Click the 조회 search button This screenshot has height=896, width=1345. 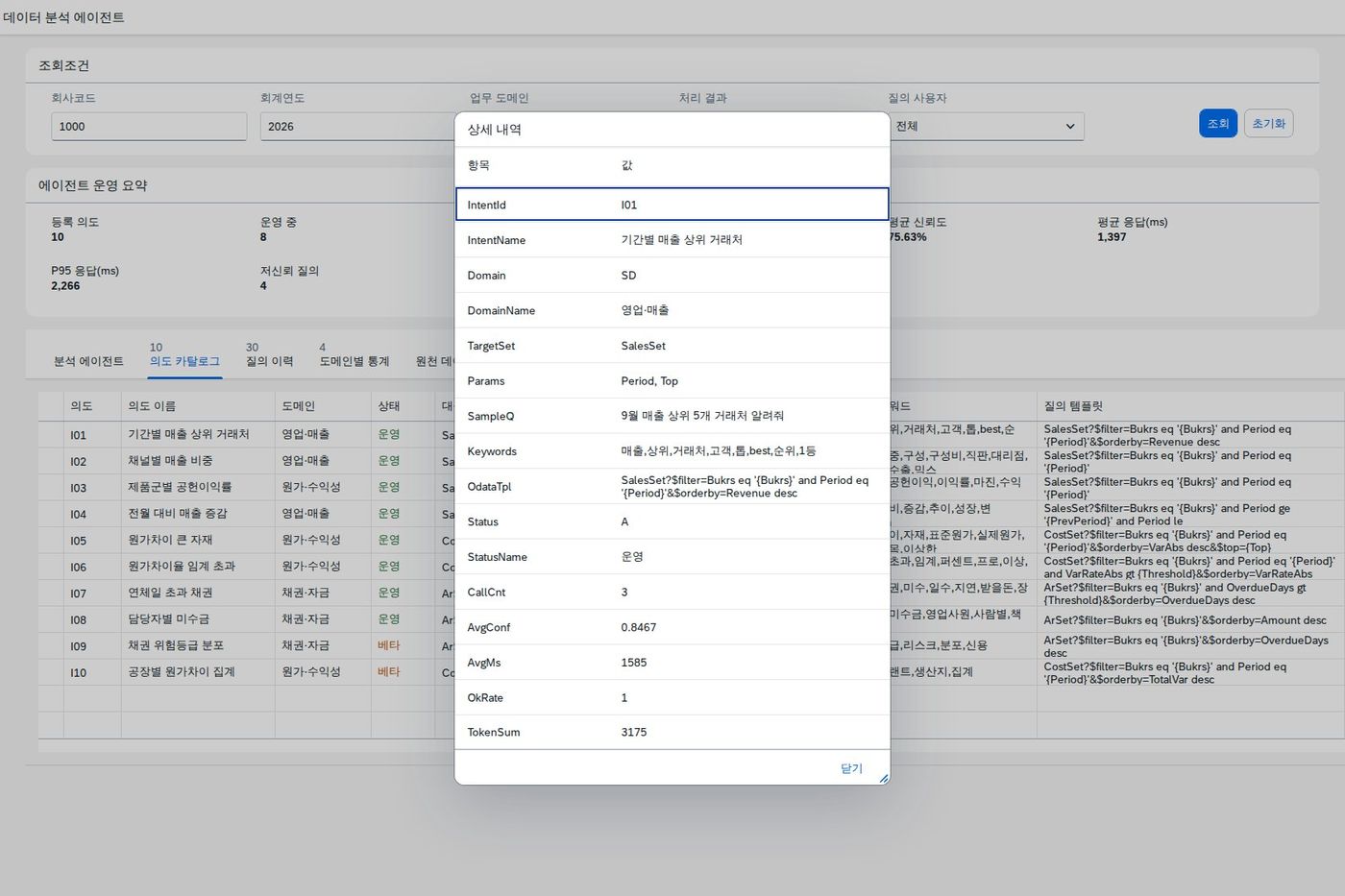(x=1217, y=123)
